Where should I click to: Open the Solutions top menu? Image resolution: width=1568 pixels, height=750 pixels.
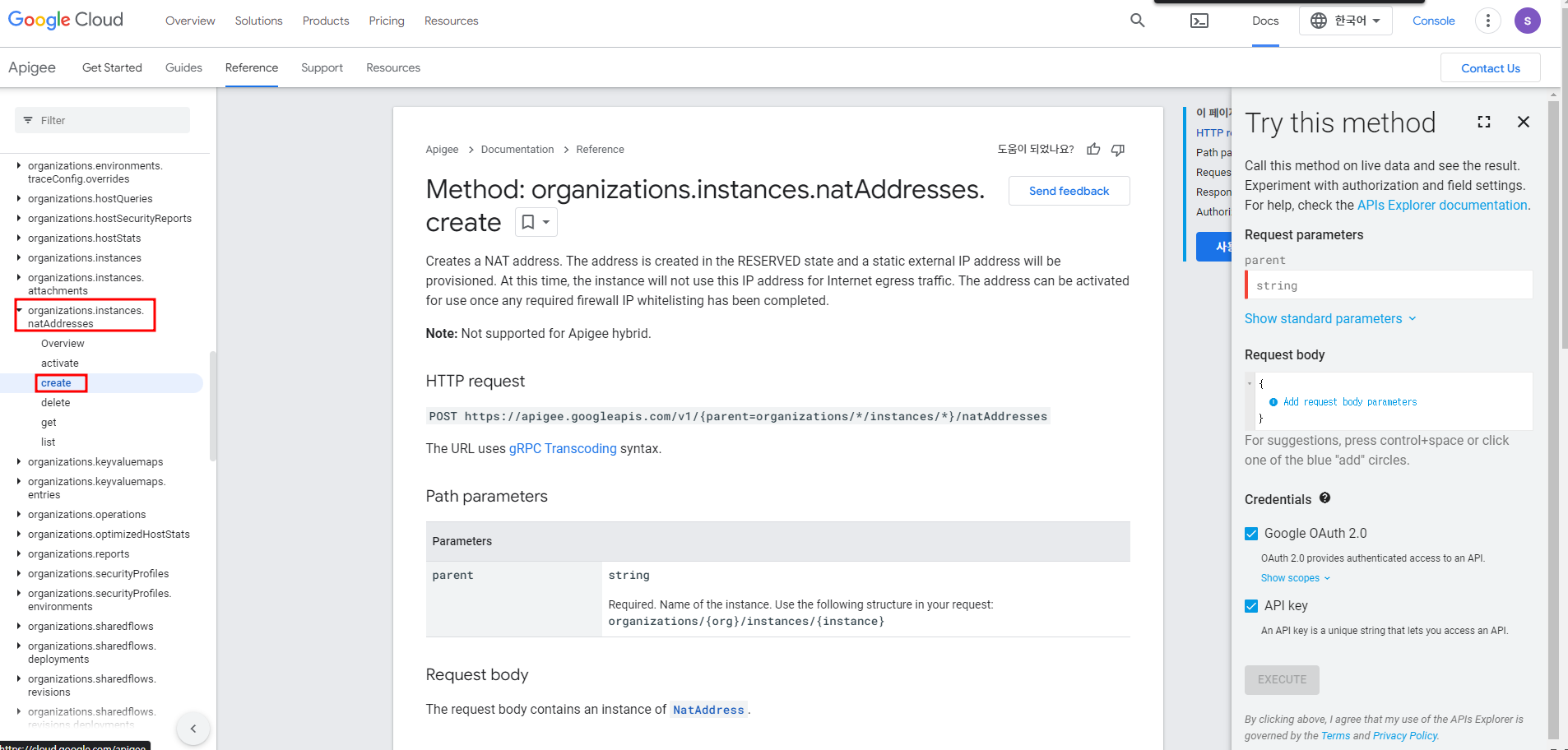(258, 21)
